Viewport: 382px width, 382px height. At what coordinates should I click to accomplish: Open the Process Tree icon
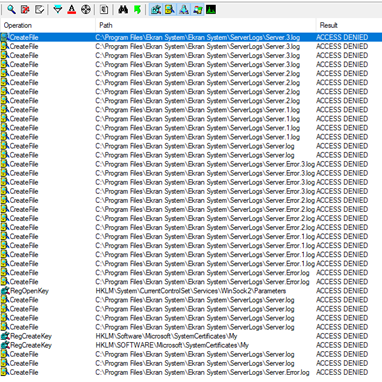(104, 10)
